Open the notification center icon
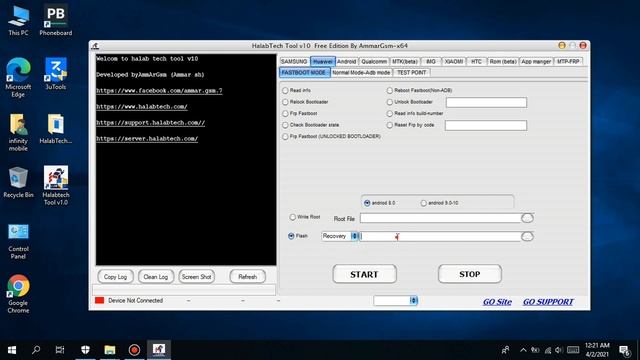 coord(624,350)
